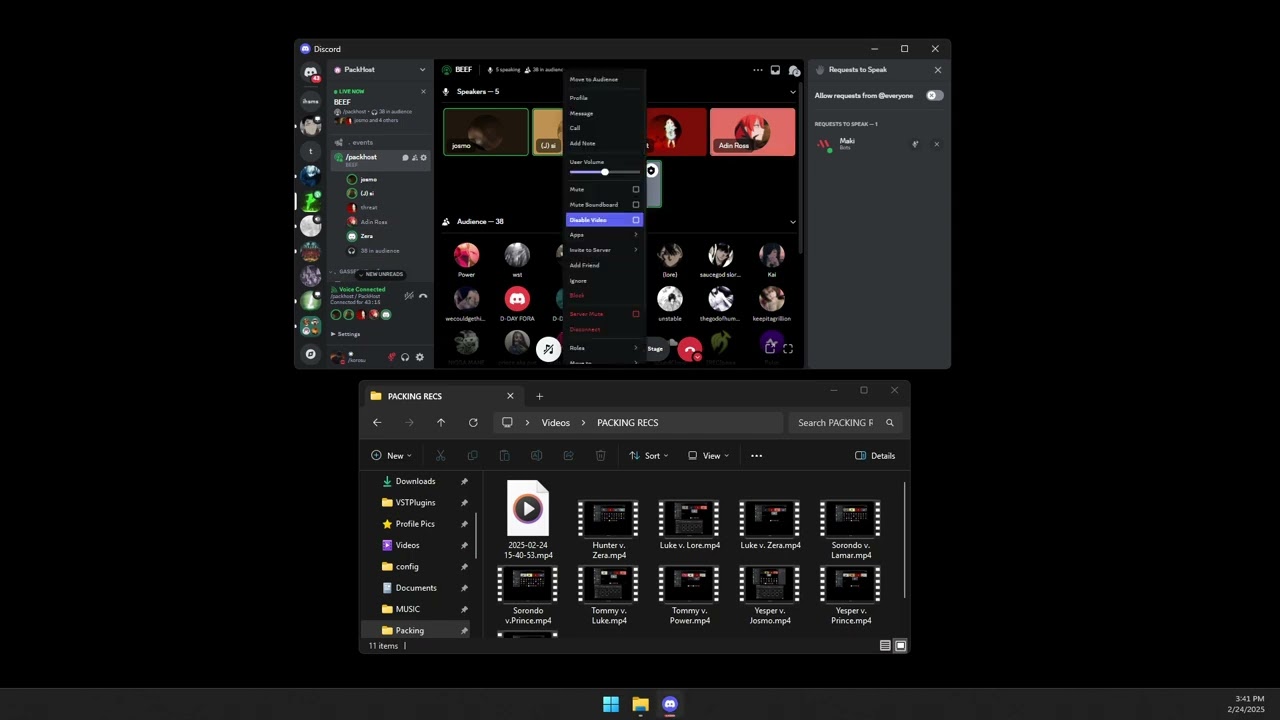The image size is (1280, 720).
Task: Open the Sort dropdown in File Explorer
Action: click(649, 456)
